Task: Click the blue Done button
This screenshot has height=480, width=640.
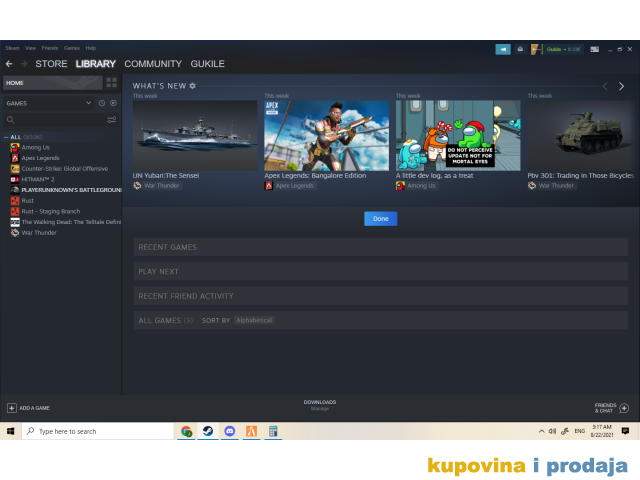Action: pos(380,218)
